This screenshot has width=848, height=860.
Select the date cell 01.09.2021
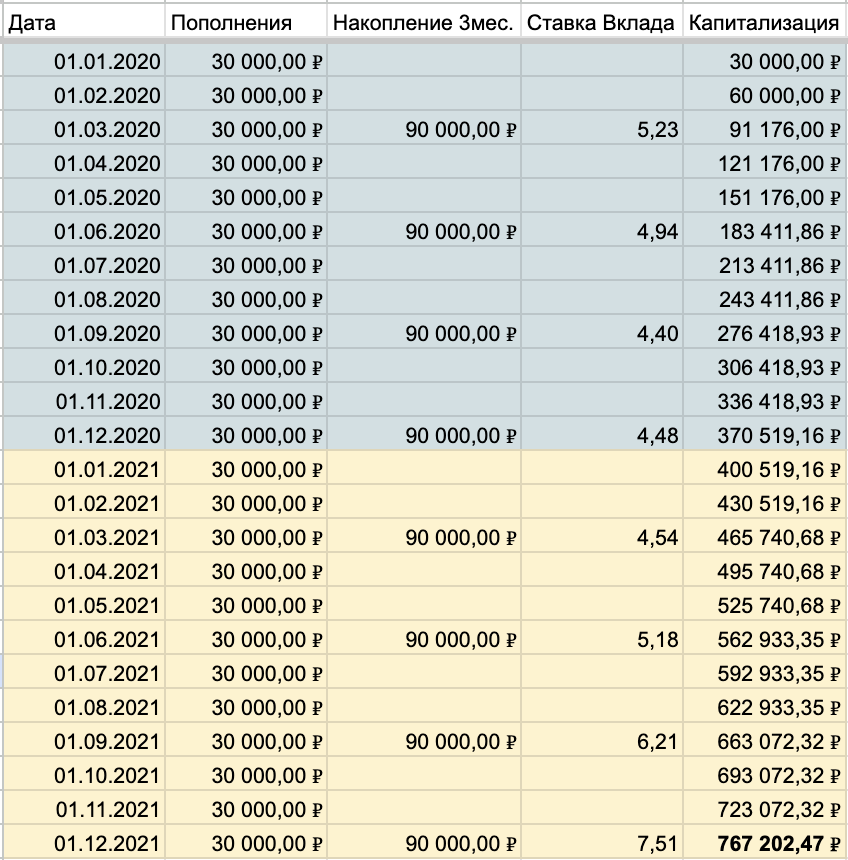[x=107, y=742]
